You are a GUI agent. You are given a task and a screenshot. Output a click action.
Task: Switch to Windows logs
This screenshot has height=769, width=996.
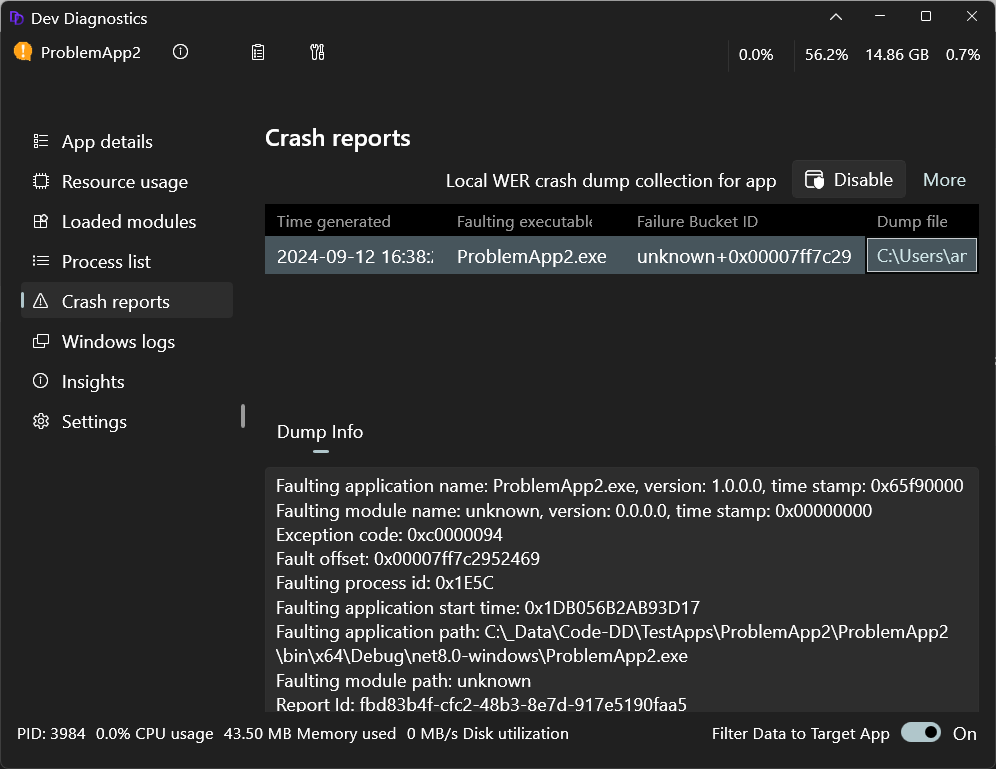[127, 341]
